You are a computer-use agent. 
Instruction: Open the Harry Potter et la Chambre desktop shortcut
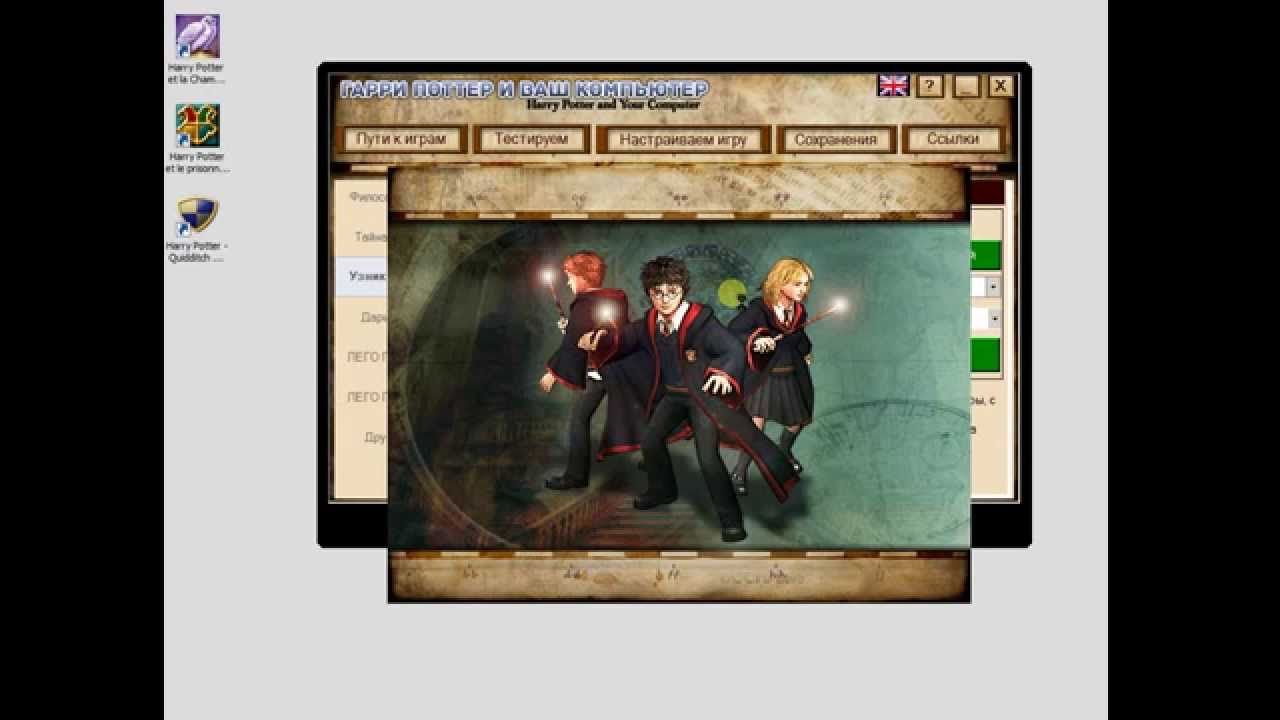[197, 50]
